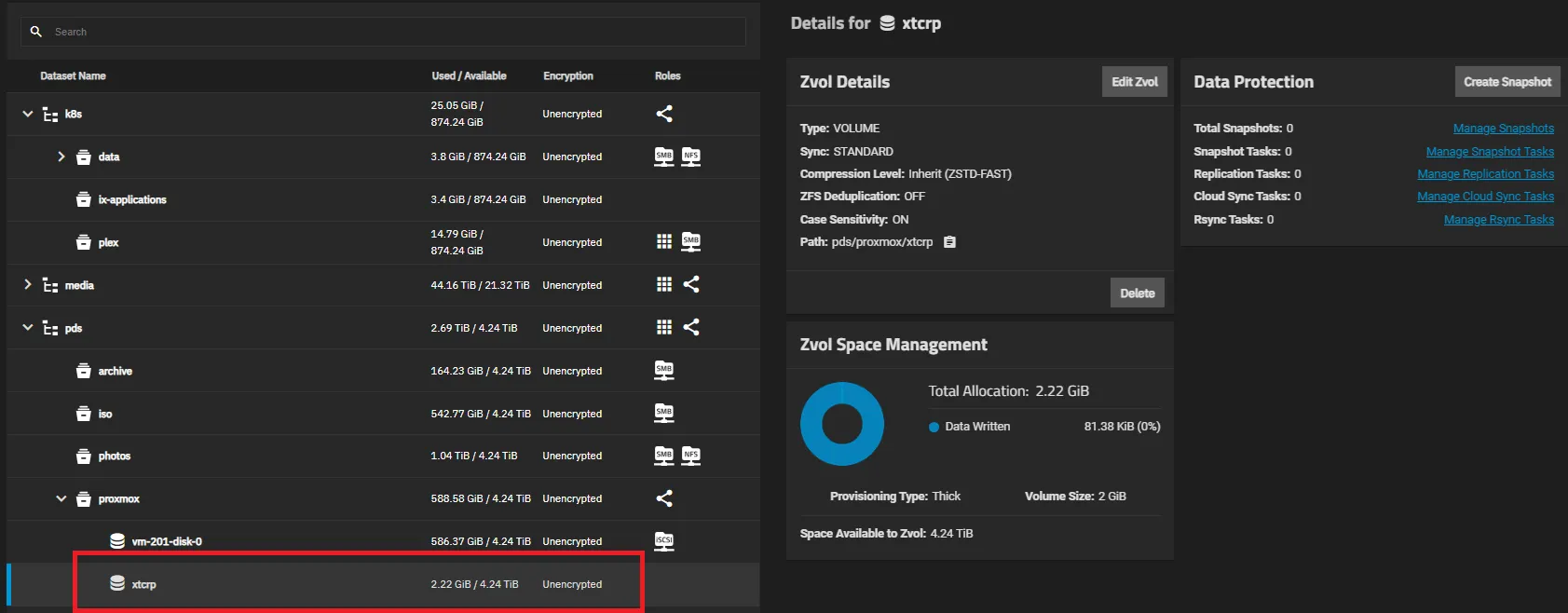Image resolution: width=1568 pixels, height=613 pixels.
Task: Click the NFS role icon for photos
Action: pos(691,456)
